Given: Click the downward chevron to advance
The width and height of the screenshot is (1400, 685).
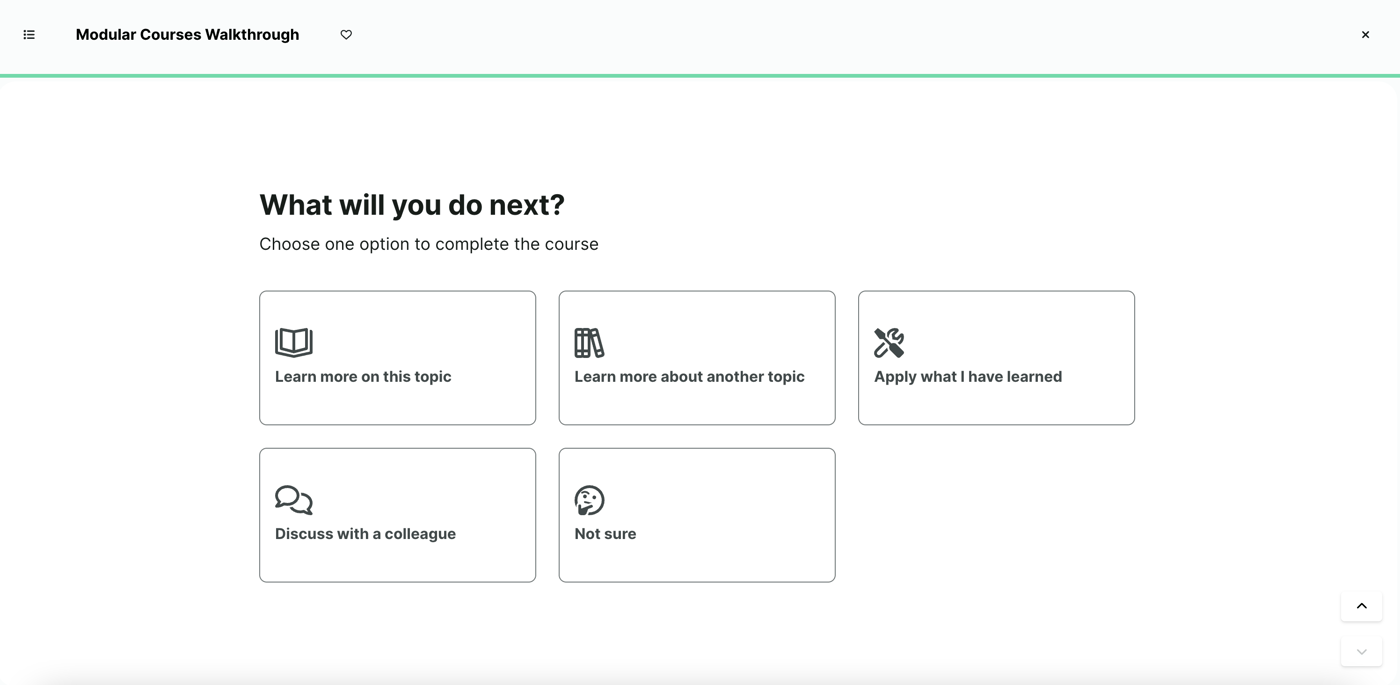Looking at the screenshot, I should click(1361, 650).
